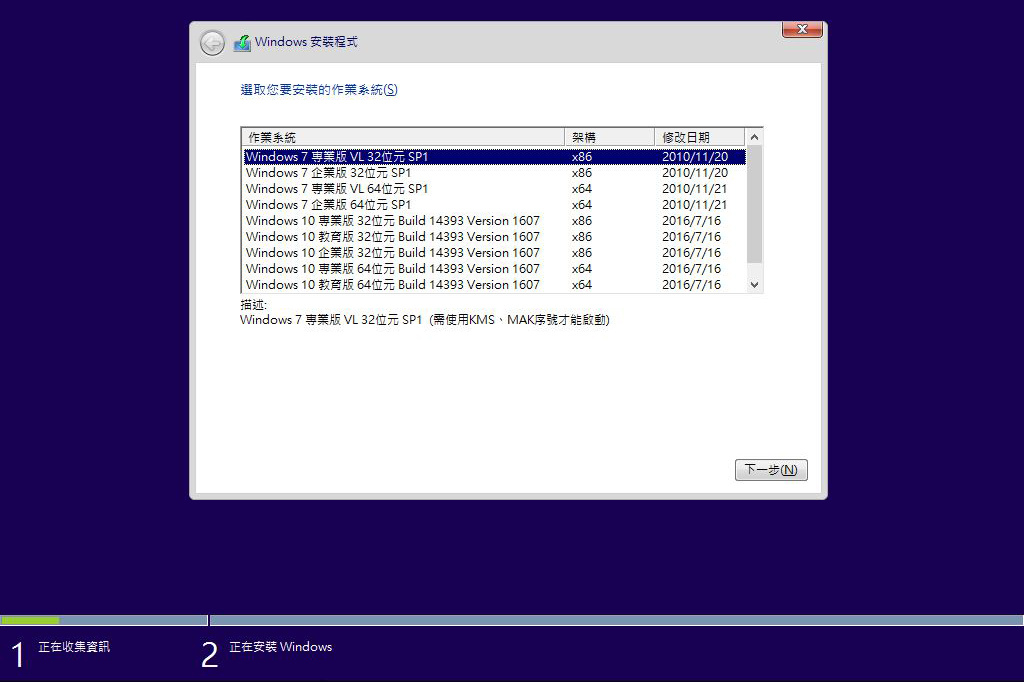Image resolution: width=1024 pixels, height=682 pixels.
Task: Click the 下一步(N) button
Action: [771, 470]
